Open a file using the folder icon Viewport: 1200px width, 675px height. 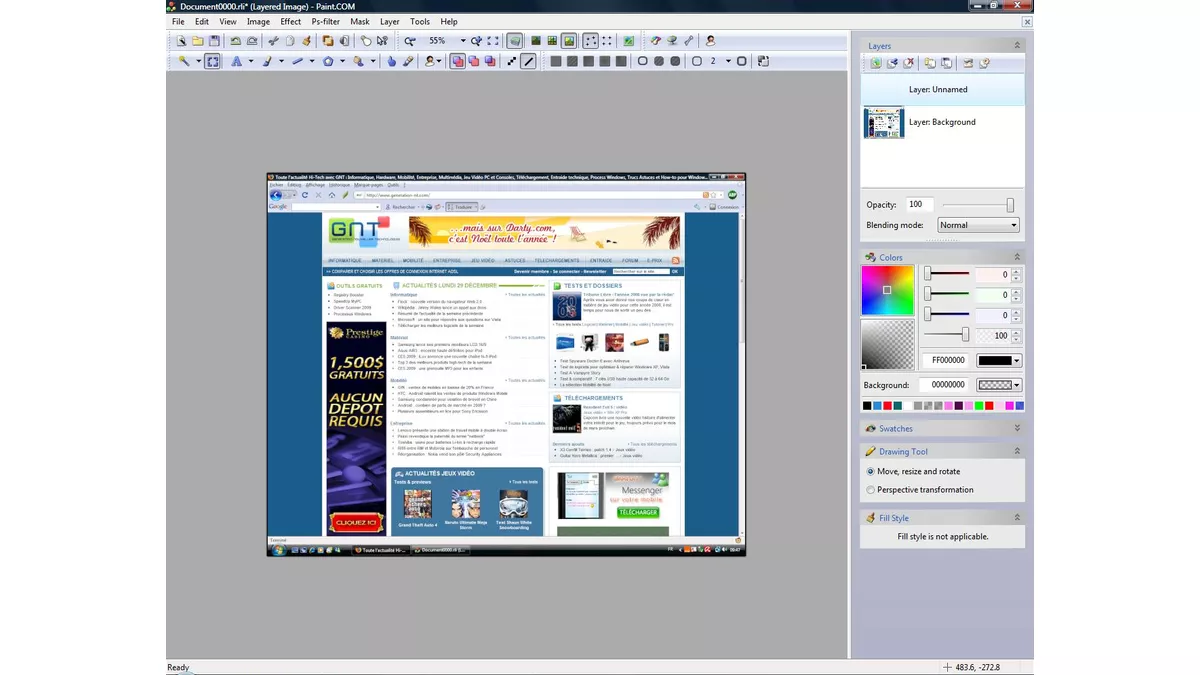coord(199,40)
